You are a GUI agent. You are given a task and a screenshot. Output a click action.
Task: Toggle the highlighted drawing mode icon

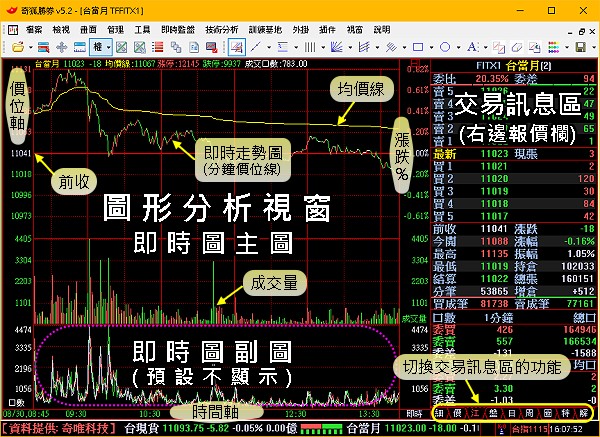236,47
